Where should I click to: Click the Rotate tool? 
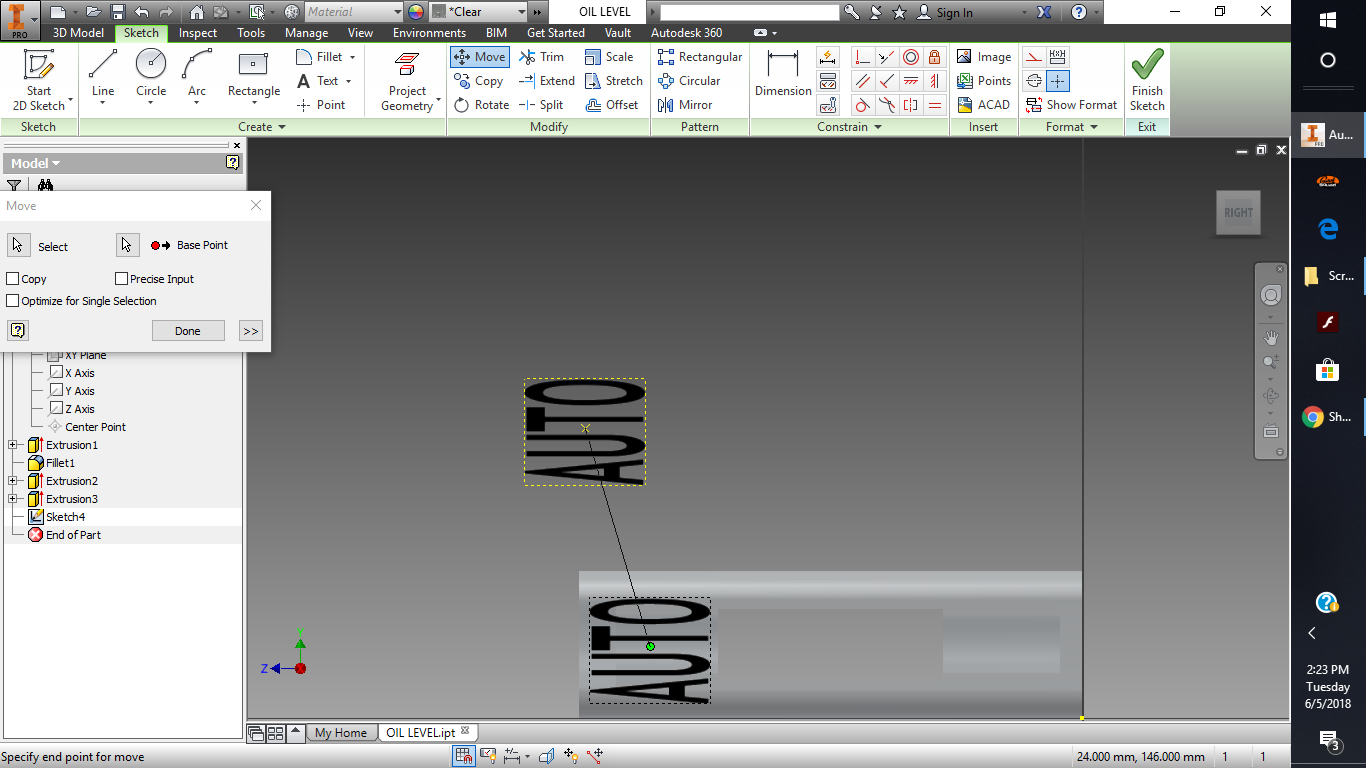tap(481, 105)
